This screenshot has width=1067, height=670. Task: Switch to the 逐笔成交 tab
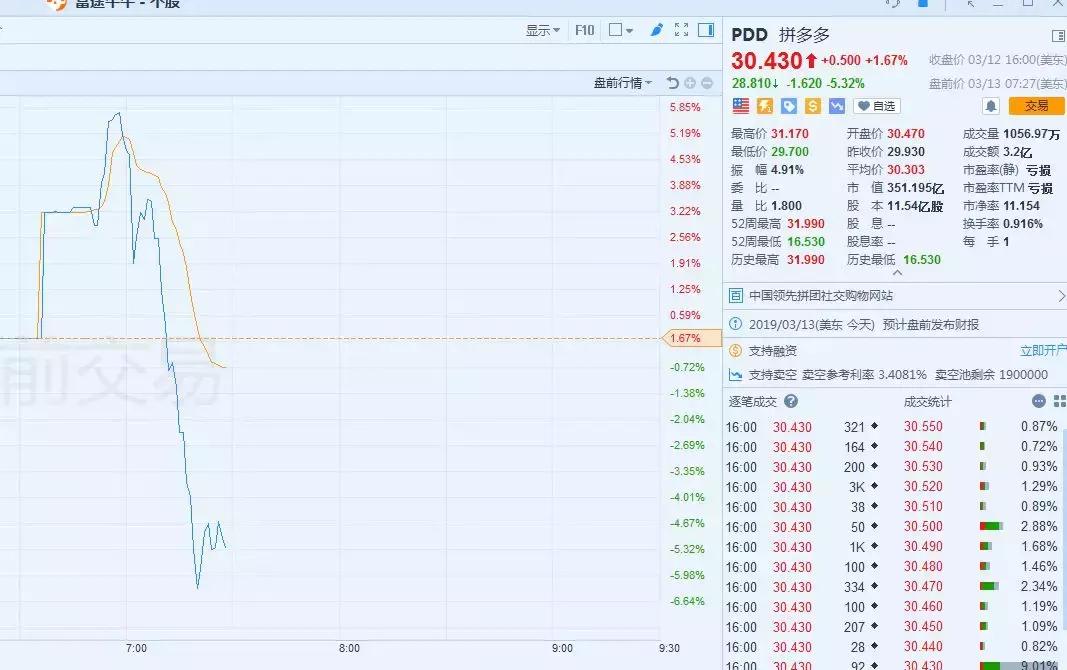coord(752,401)
